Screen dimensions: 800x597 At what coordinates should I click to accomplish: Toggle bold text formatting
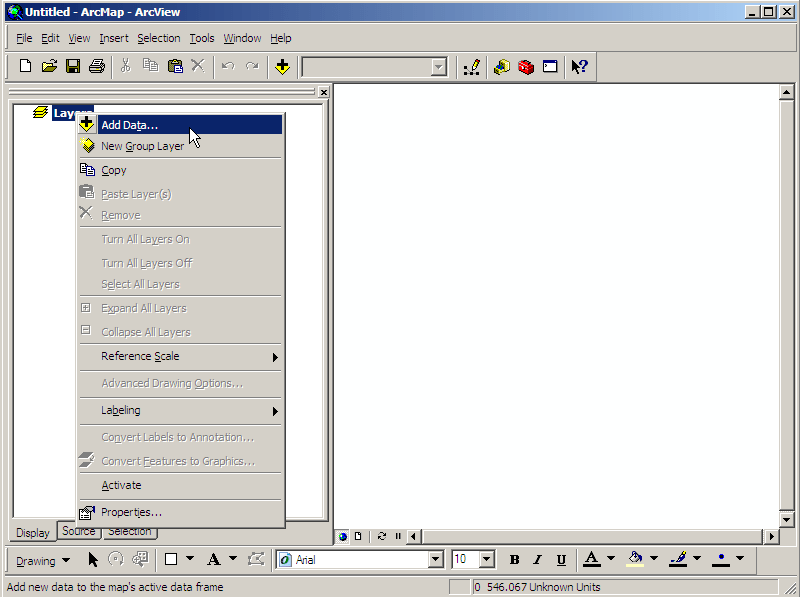(x=514, y=560)
